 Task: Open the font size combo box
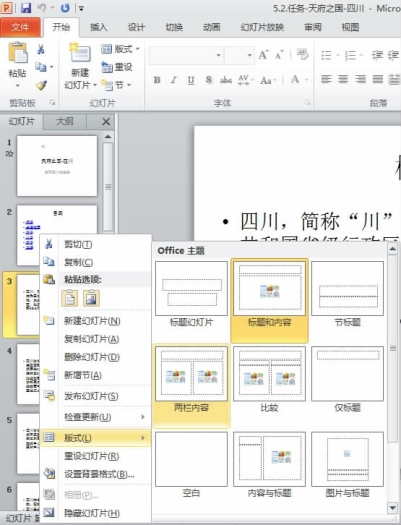239,55
